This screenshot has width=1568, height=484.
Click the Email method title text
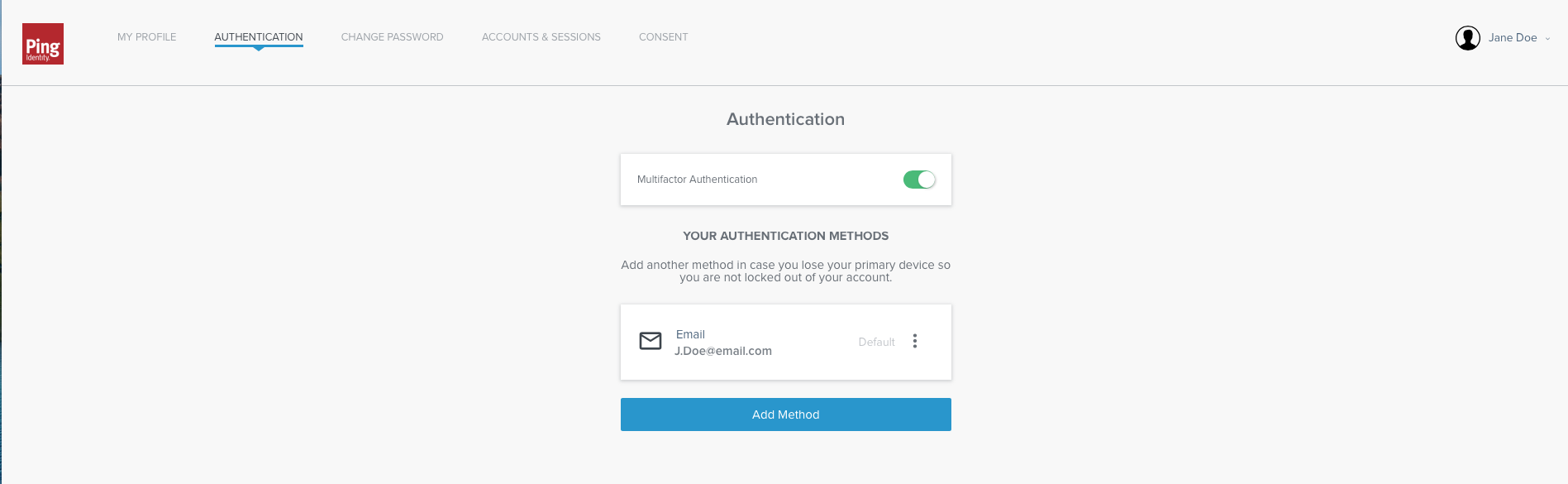(690, 334)
